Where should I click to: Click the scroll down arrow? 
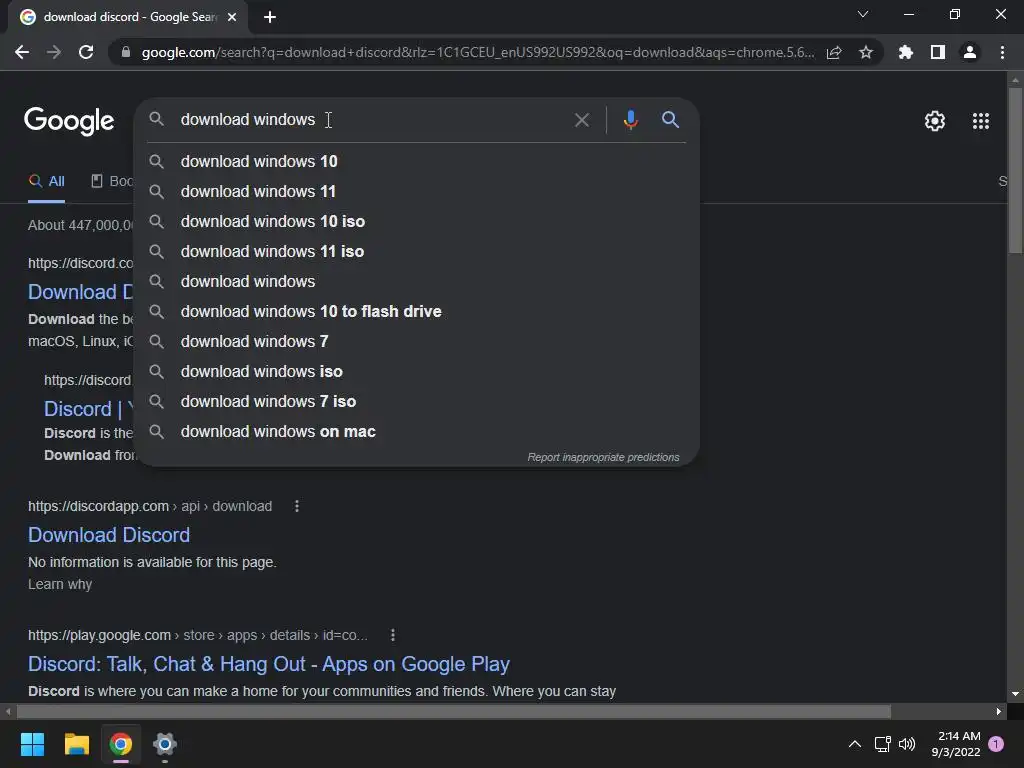pos(1015,694)
